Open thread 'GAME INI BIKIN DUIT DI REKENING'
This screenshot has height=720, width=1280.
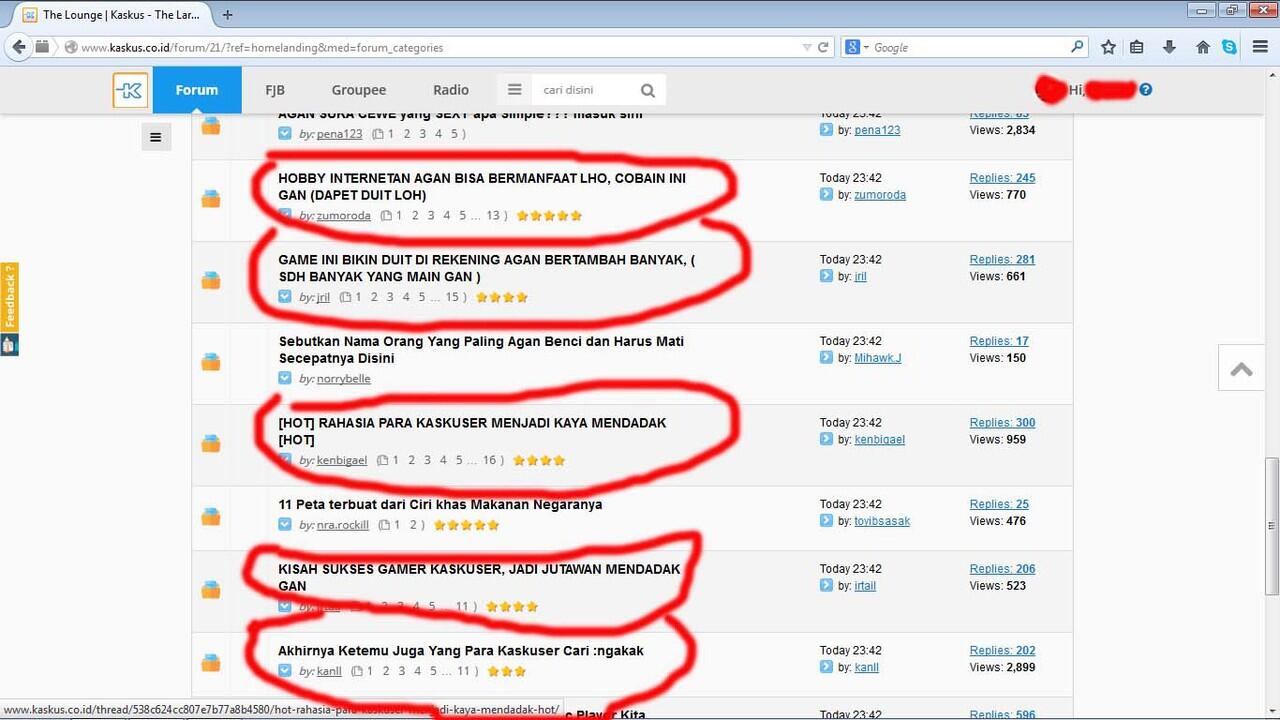[x=486, y=268]
